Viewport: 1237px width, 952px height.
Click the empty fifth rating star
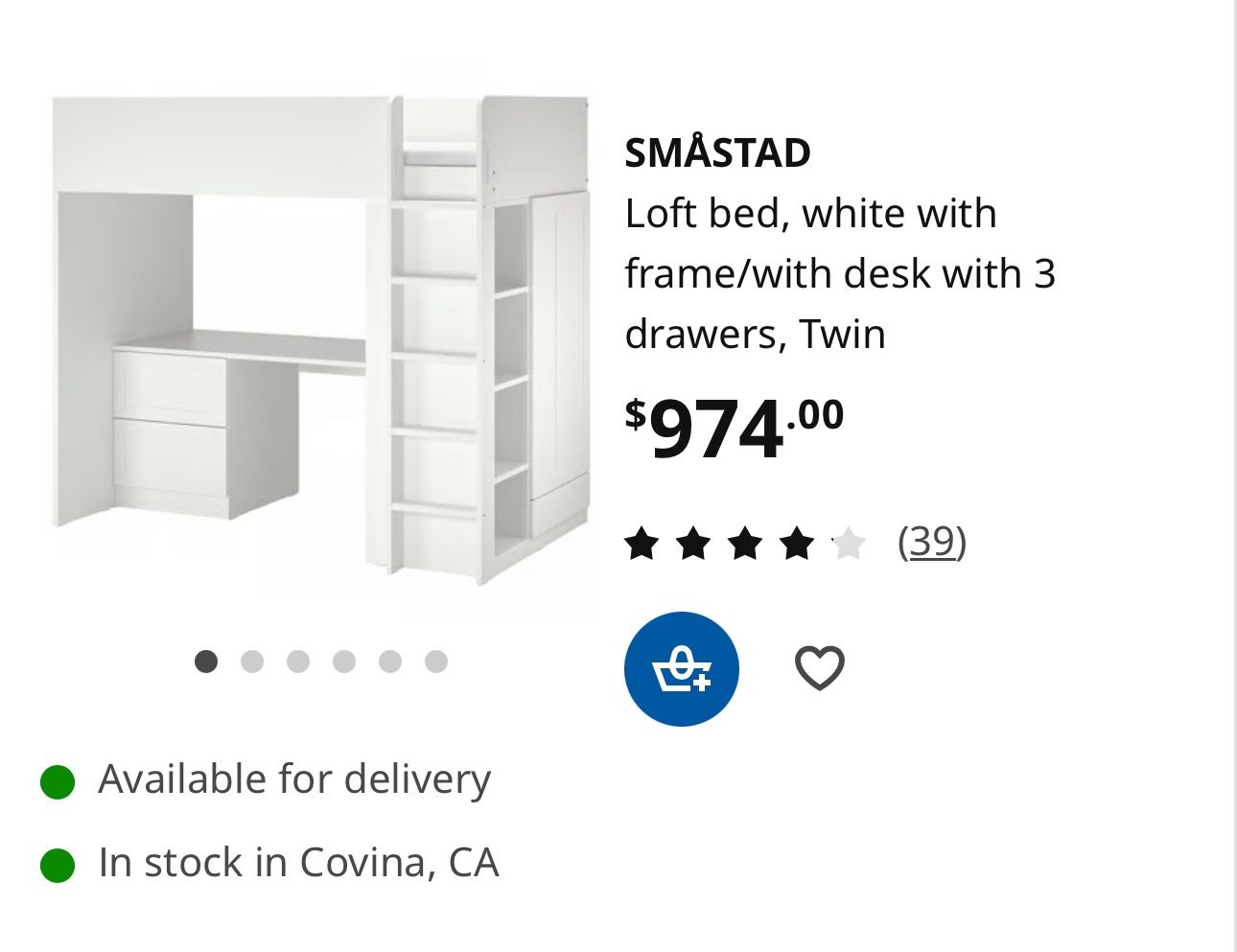click(x=849, y=544)
